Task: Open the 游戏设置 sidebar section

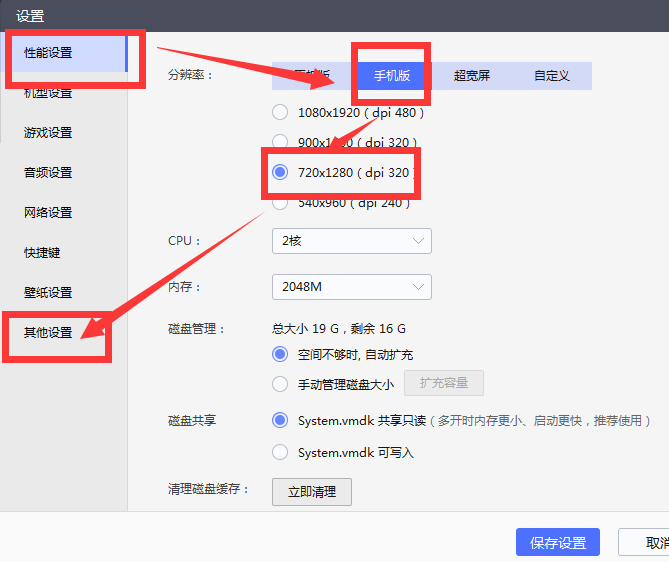Action: [49, 133]
